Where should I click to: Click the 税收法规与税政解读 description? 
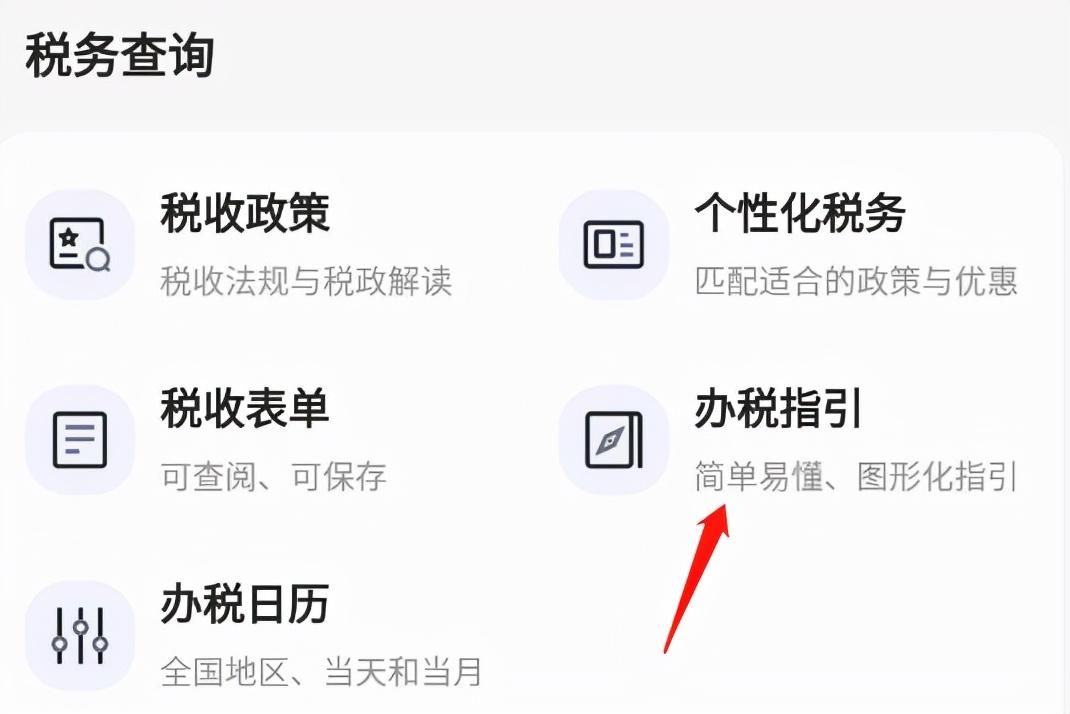(306, 281)
